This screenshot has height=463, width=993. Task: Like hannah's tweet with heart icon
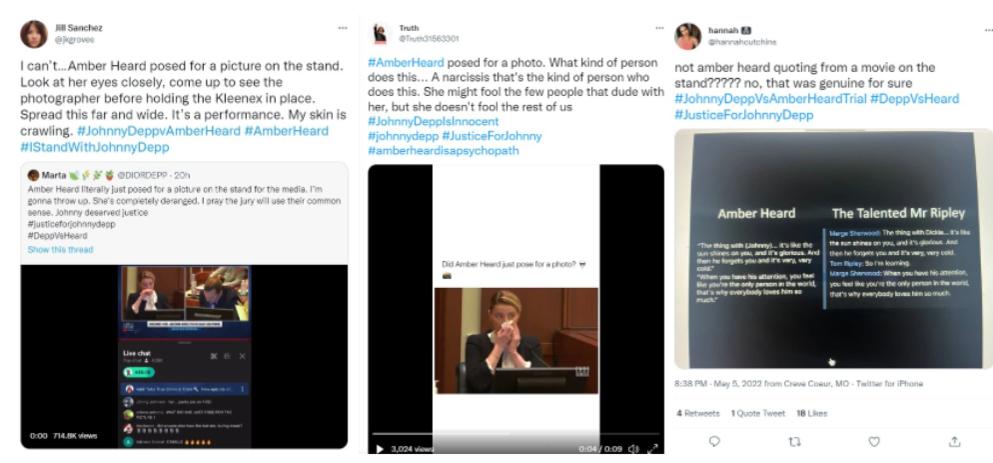[x=874, y=441]
